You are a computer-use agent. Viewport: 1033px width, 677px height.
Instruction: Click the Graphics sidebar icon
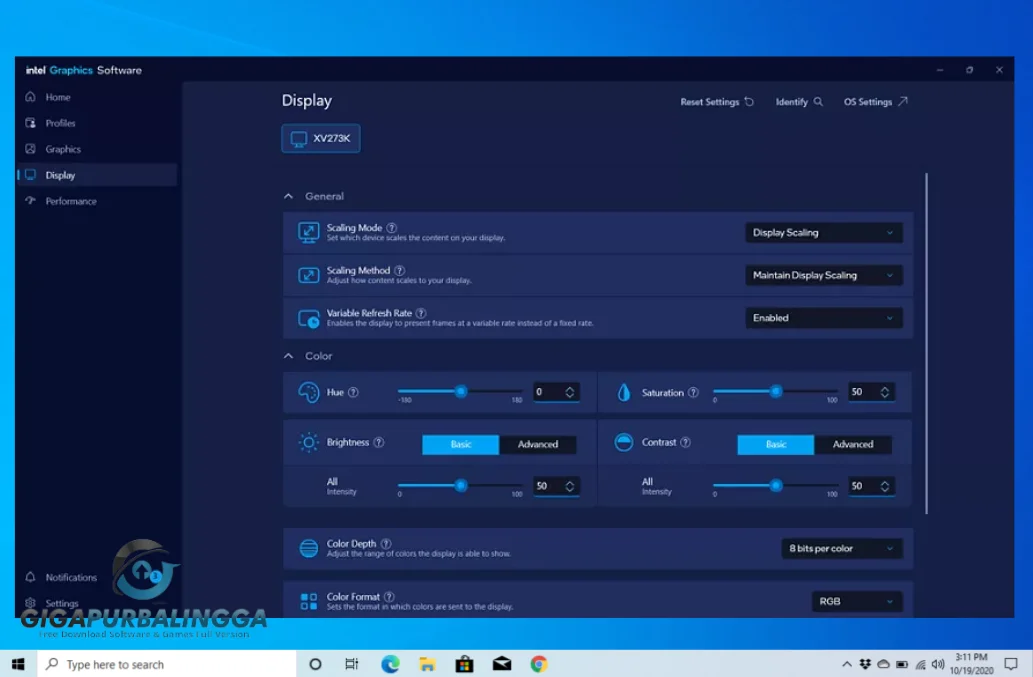click(30, 149)
